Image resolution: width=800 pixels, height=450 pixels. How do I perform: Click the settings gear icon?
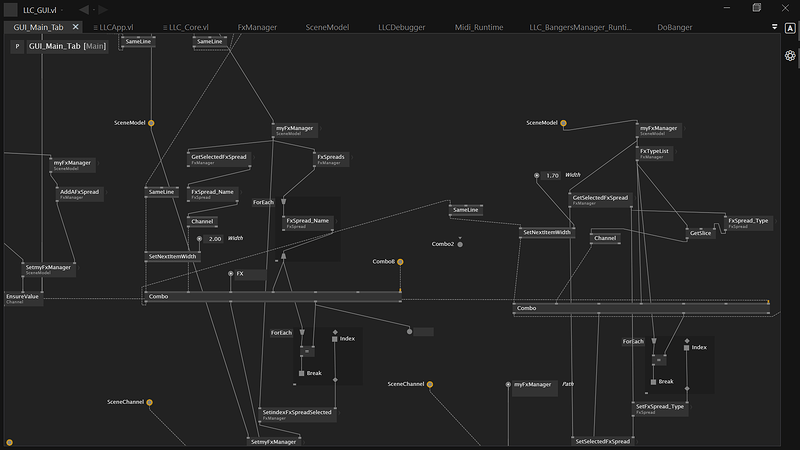click(x=790, y=55)
